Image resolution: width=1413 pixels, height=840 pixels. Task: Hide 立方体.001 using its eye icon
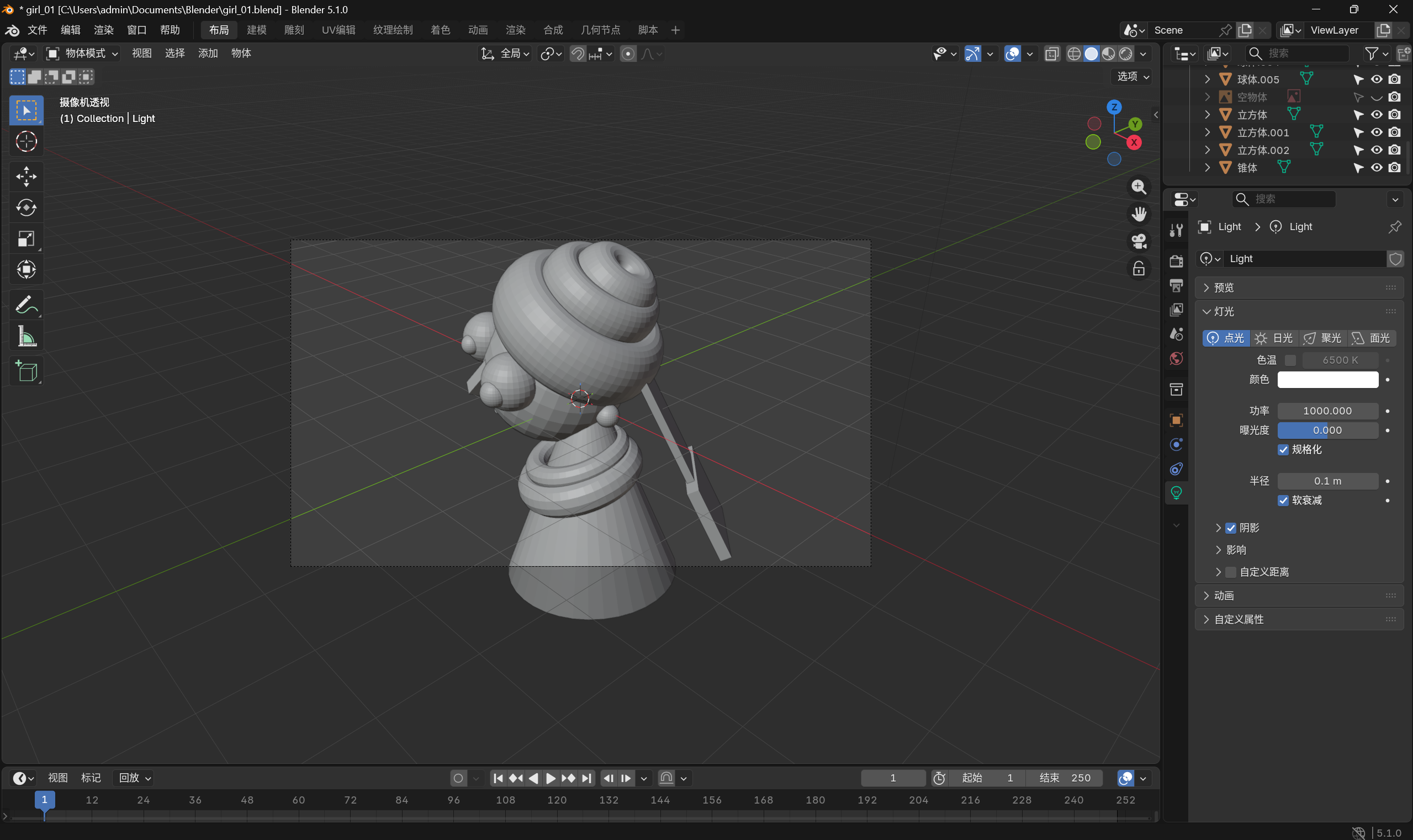point(1376,132)
